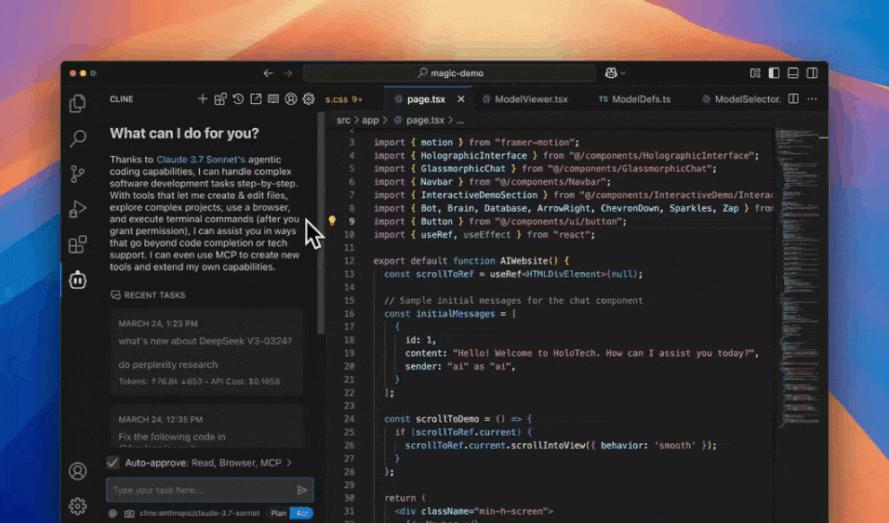Open the Manage gear in activity bar
Image resolution: width=889 pixels, height=523 pixels.
pos(78,505)
